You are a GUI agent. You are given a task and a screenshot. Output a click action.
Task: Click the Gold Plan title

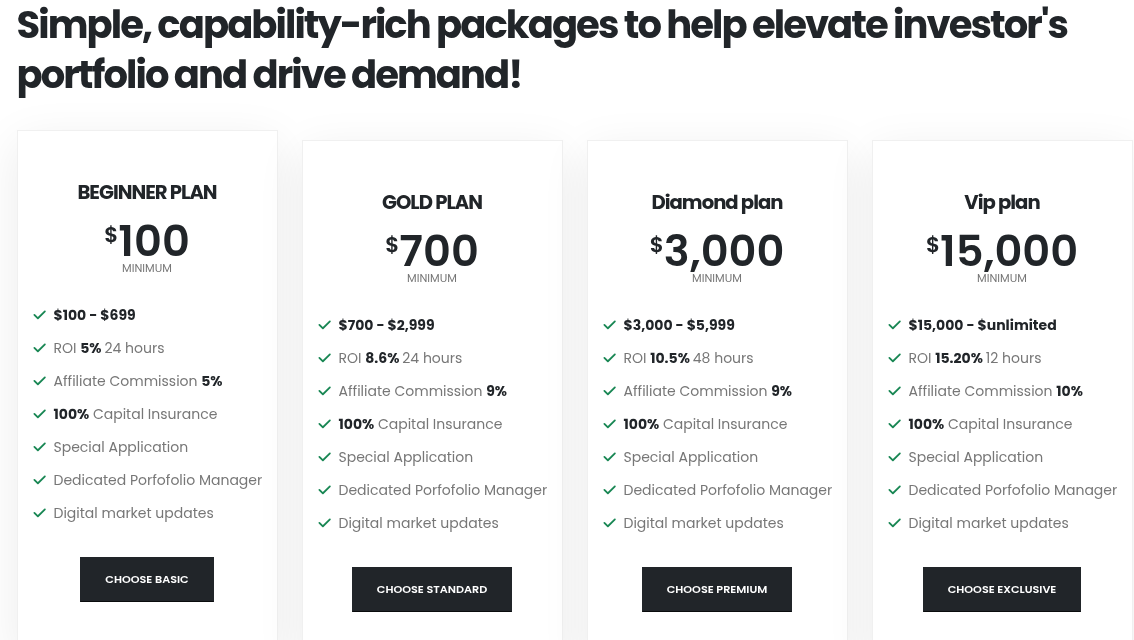click(x=432, y=202)
